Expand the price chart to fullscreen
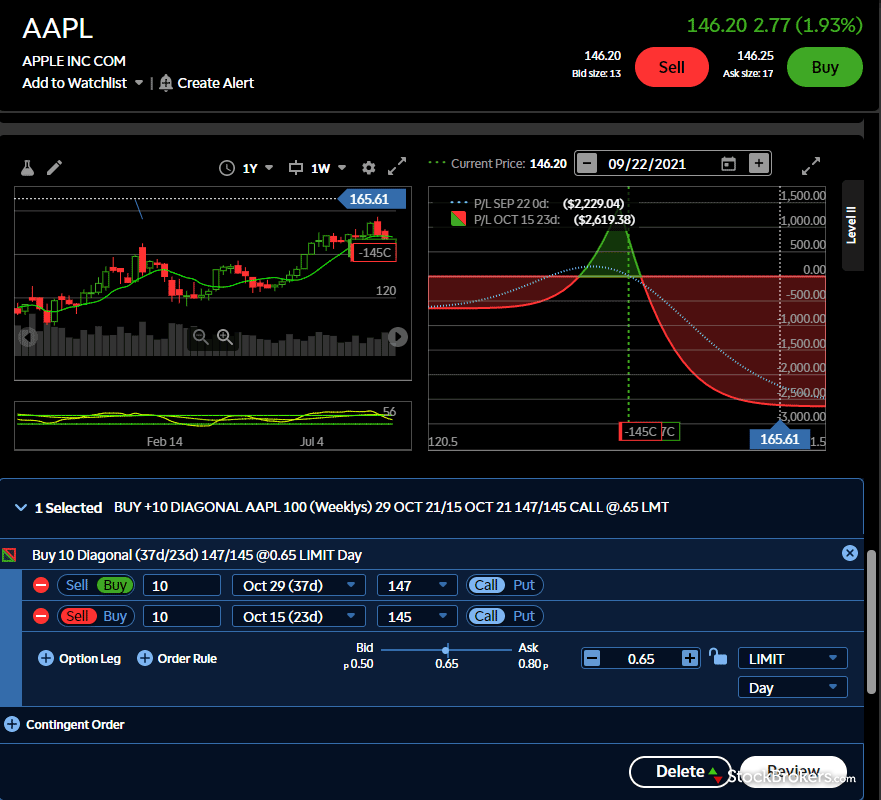This screenshot has height=800, width=881. [x=397, y=167]
